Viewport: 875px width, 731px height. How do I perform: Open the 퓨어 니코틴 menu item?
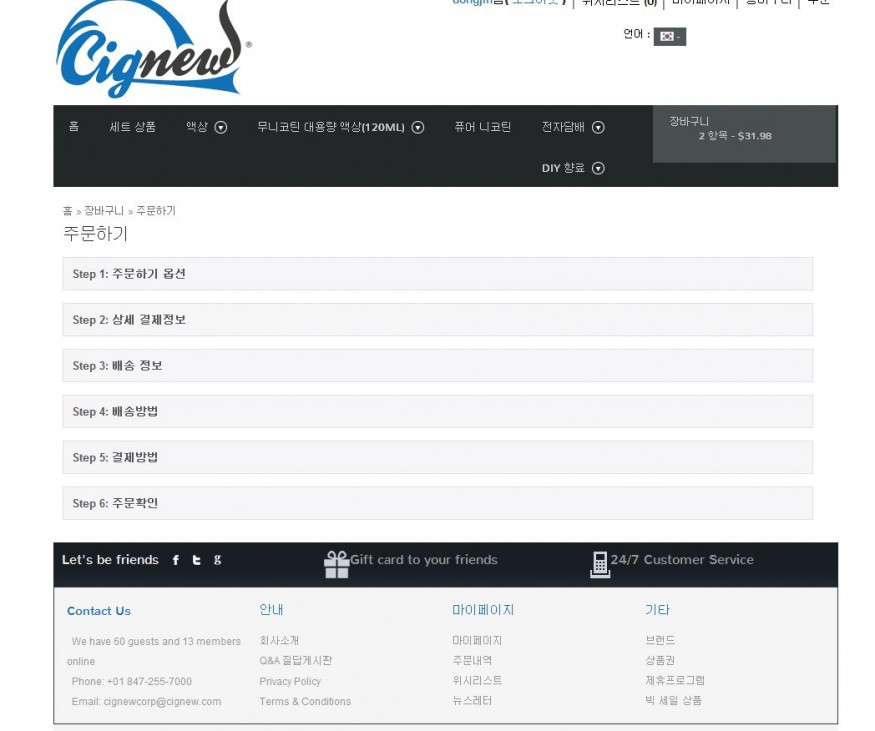pos(483,127)
